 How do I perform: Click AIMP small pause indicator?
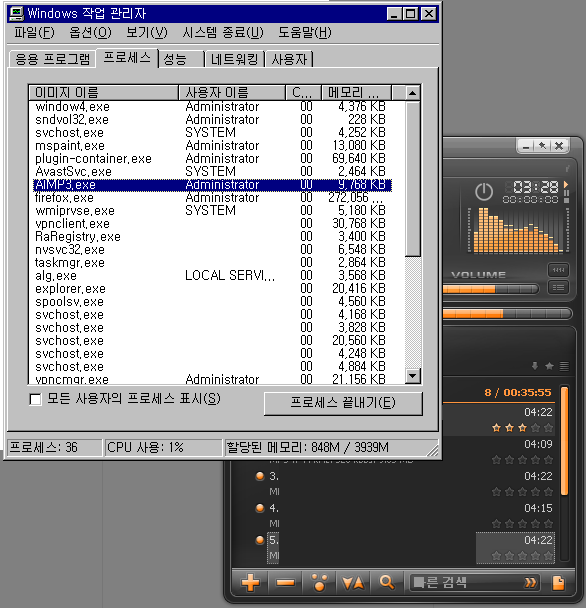click(x=566, y=193)
